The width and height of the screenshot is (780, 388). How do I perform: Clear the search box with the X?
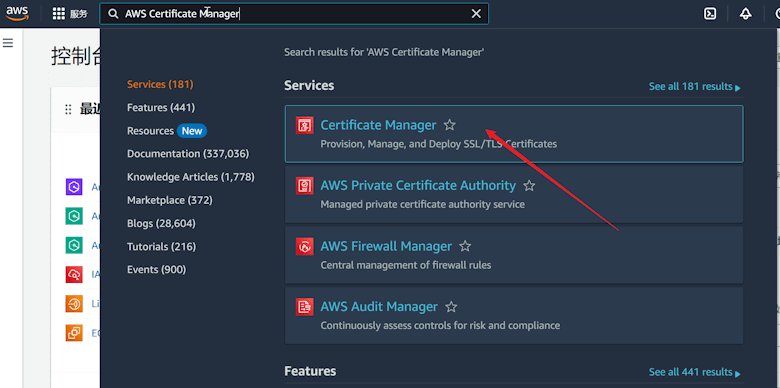[476, 14]
